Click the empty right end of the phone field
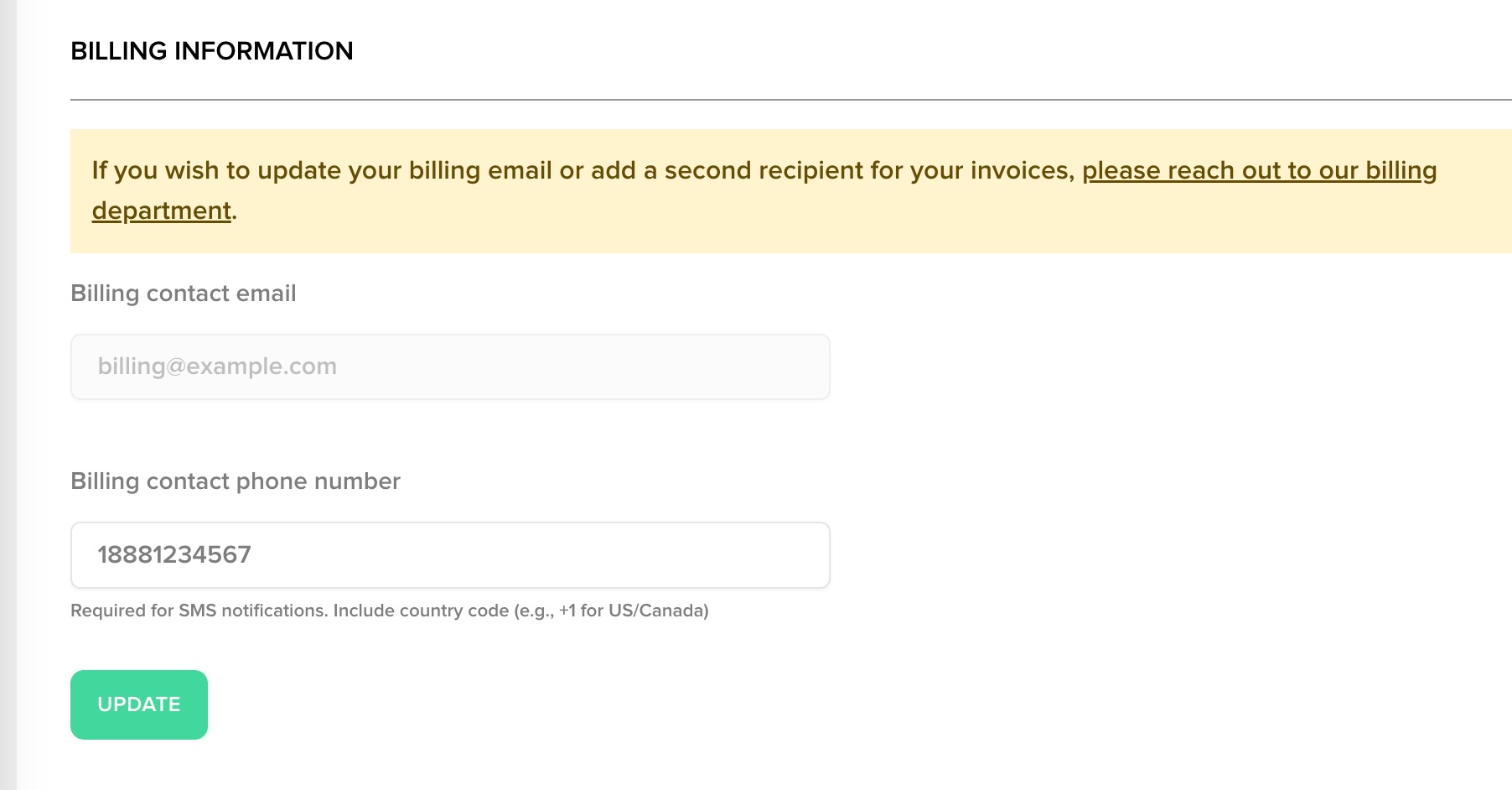Screen dimensions: 1512x790 pyautogui.click(x=754, y=555)
